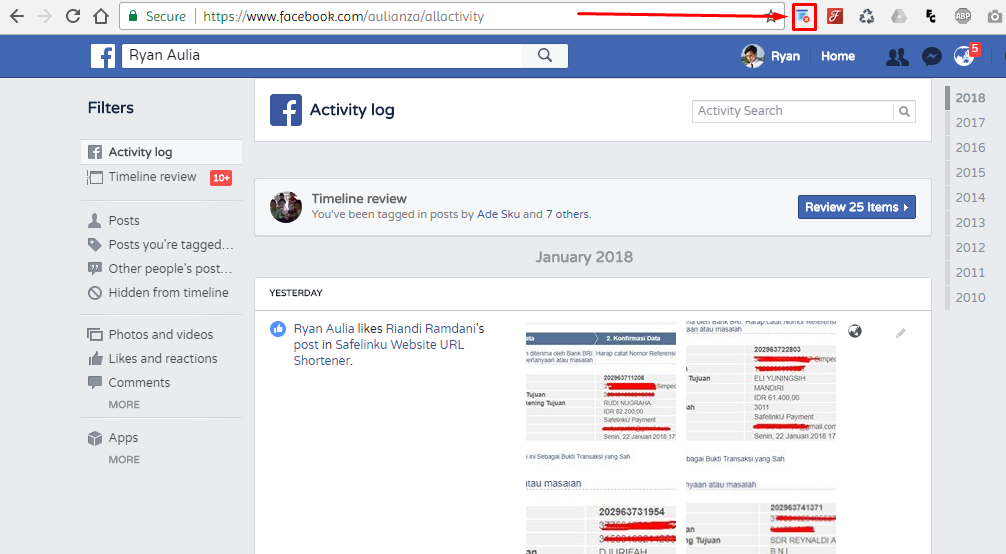
Task: Click the 10+ Timeline review badge
Action: click(221, 178)
